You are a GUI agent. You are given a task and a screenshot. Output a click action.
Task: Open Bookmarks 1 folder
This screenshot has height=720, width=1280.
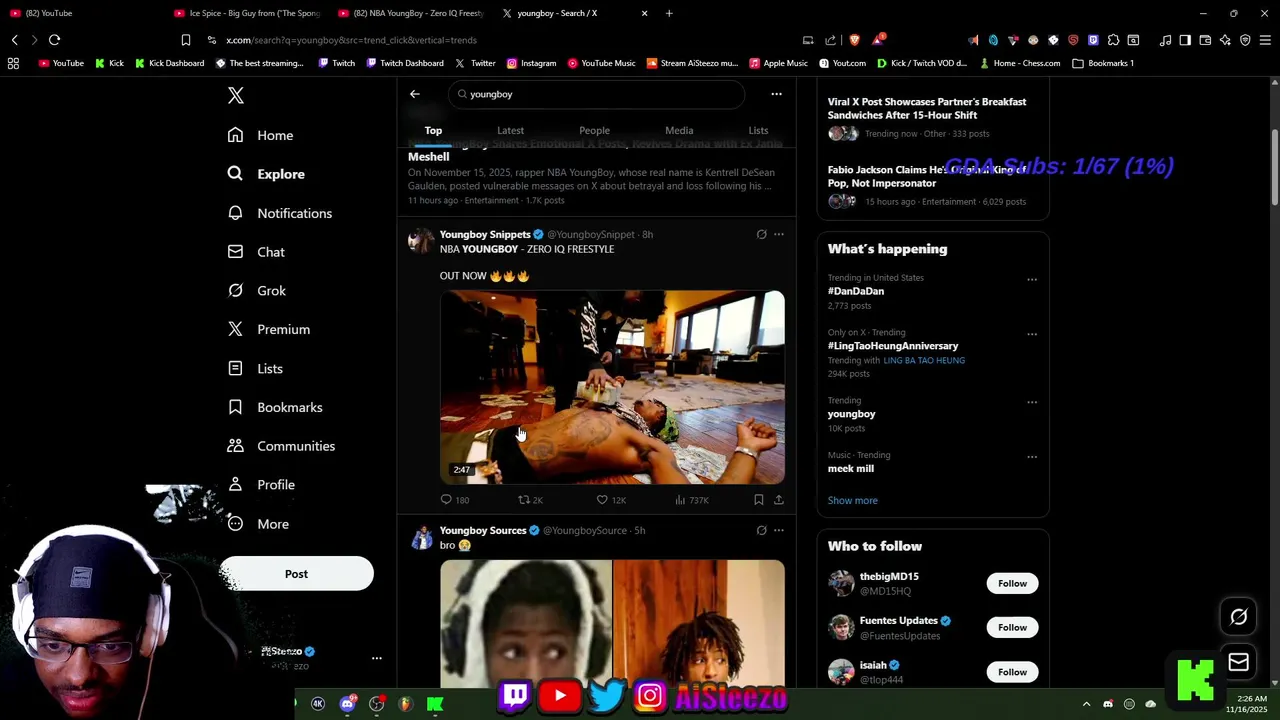(1103, 63)
